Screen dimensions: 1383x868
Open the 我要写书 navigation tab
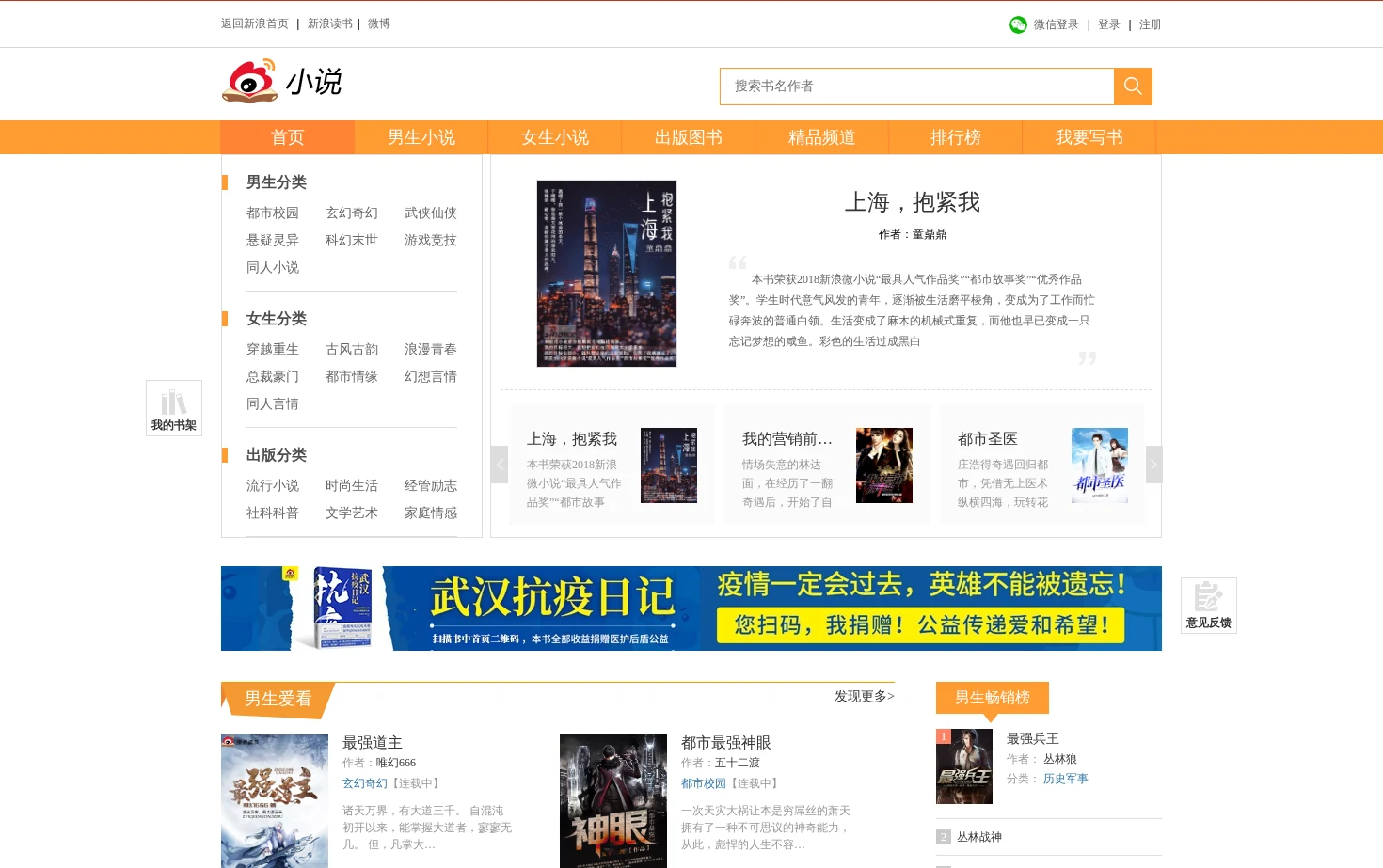[x=1089, y=137]
